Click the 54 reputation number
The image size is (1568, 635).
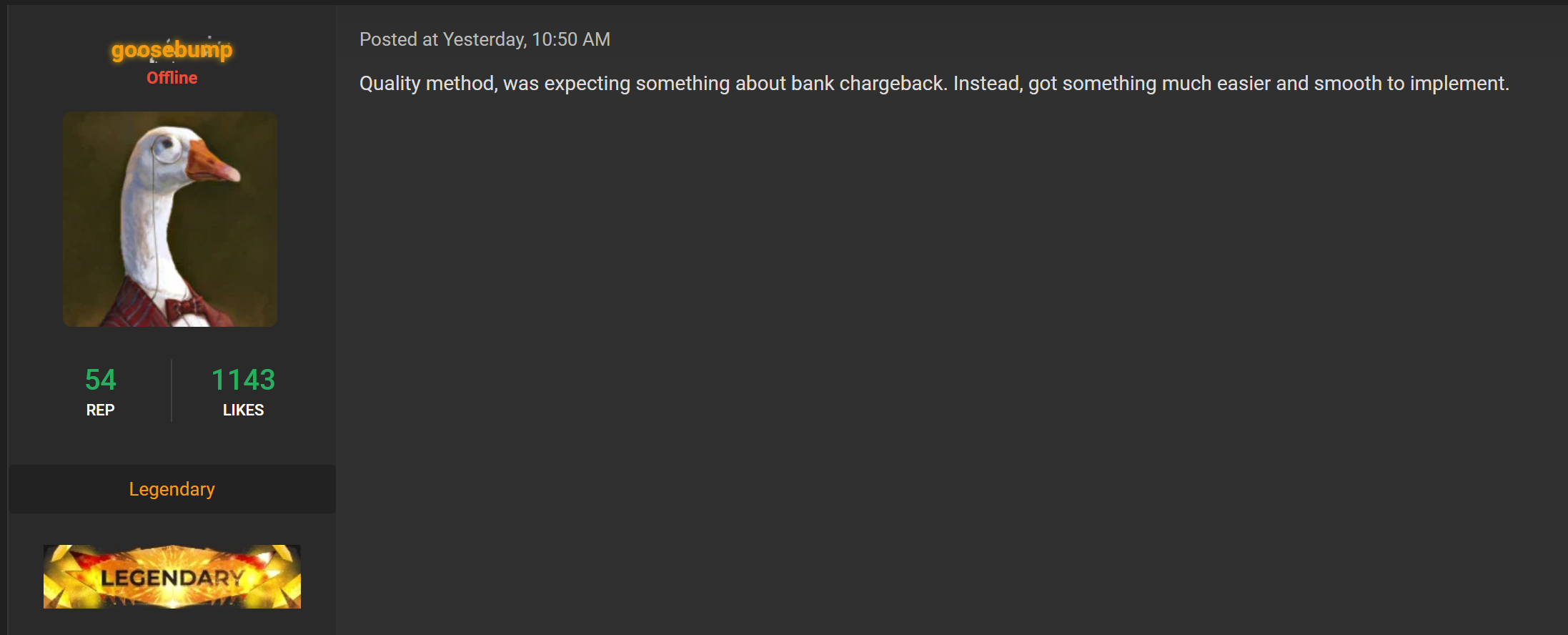click(x=100, y=380)
